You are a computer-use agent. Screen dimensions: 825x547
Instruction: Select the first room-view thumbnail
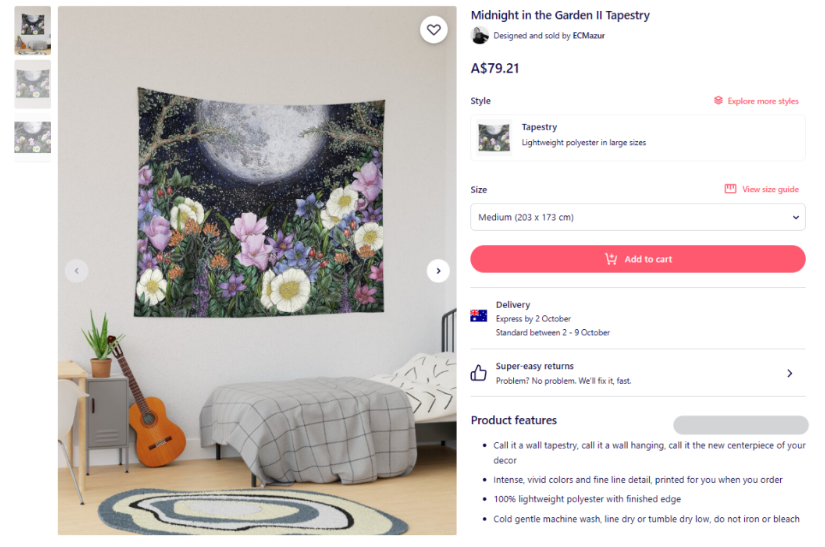(33, 31)
